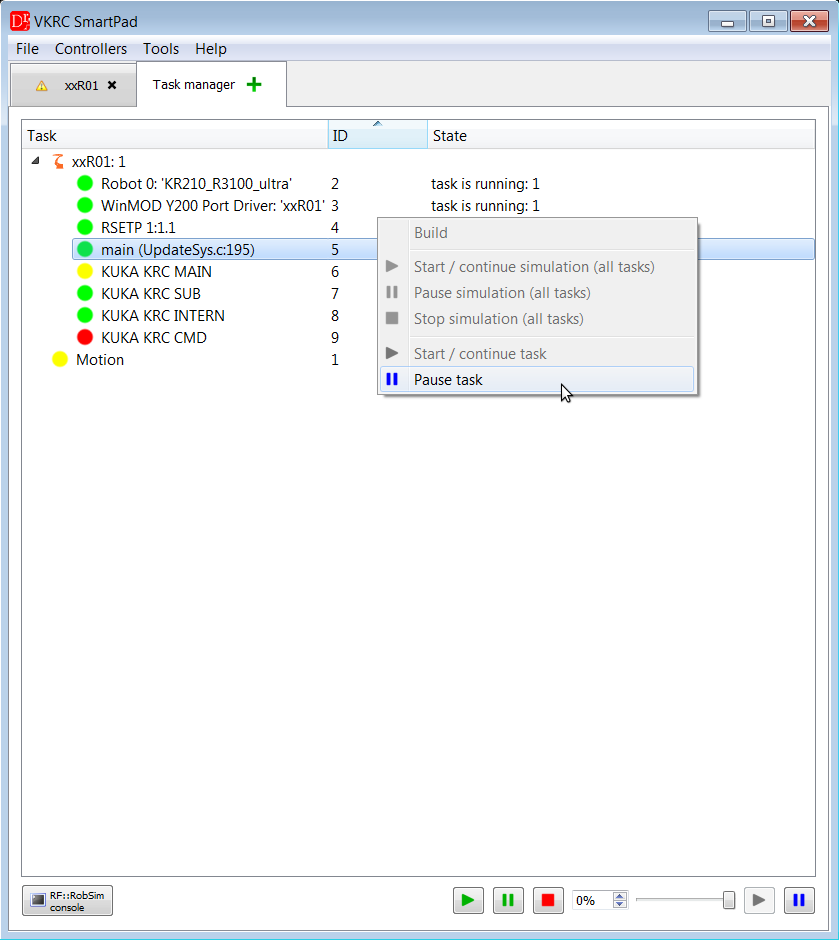Open the Tools menu
This screenshot has width=839, height=940.
pyautogui.click(x=161, y=49)
